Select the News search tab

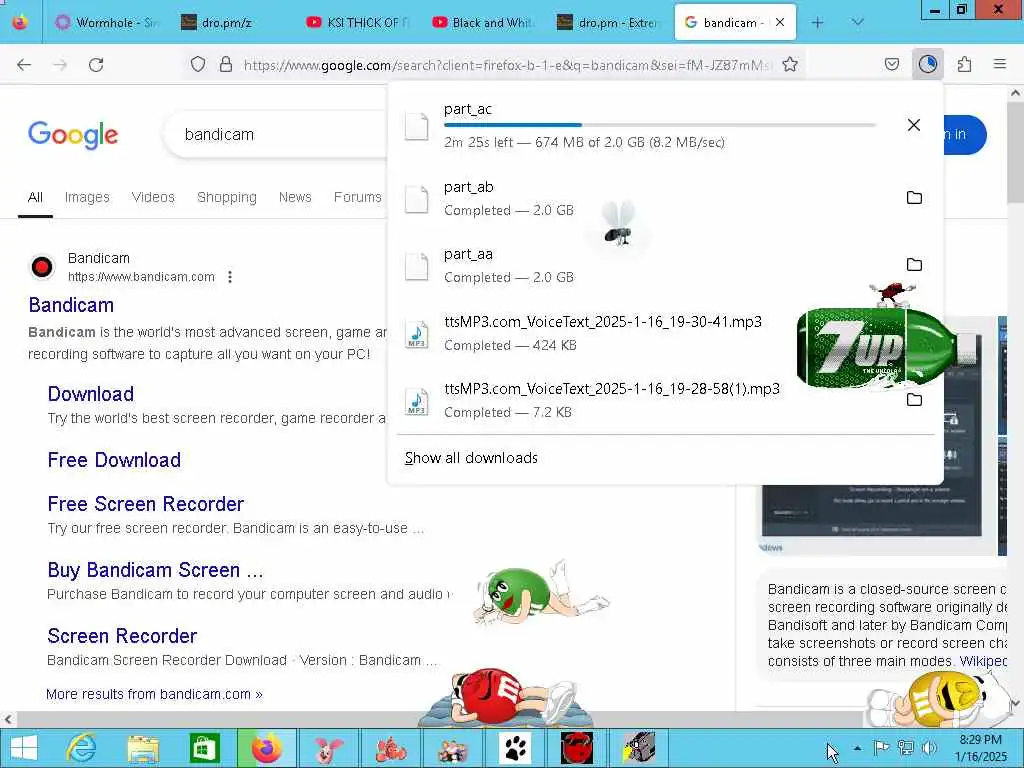(295, 197)
